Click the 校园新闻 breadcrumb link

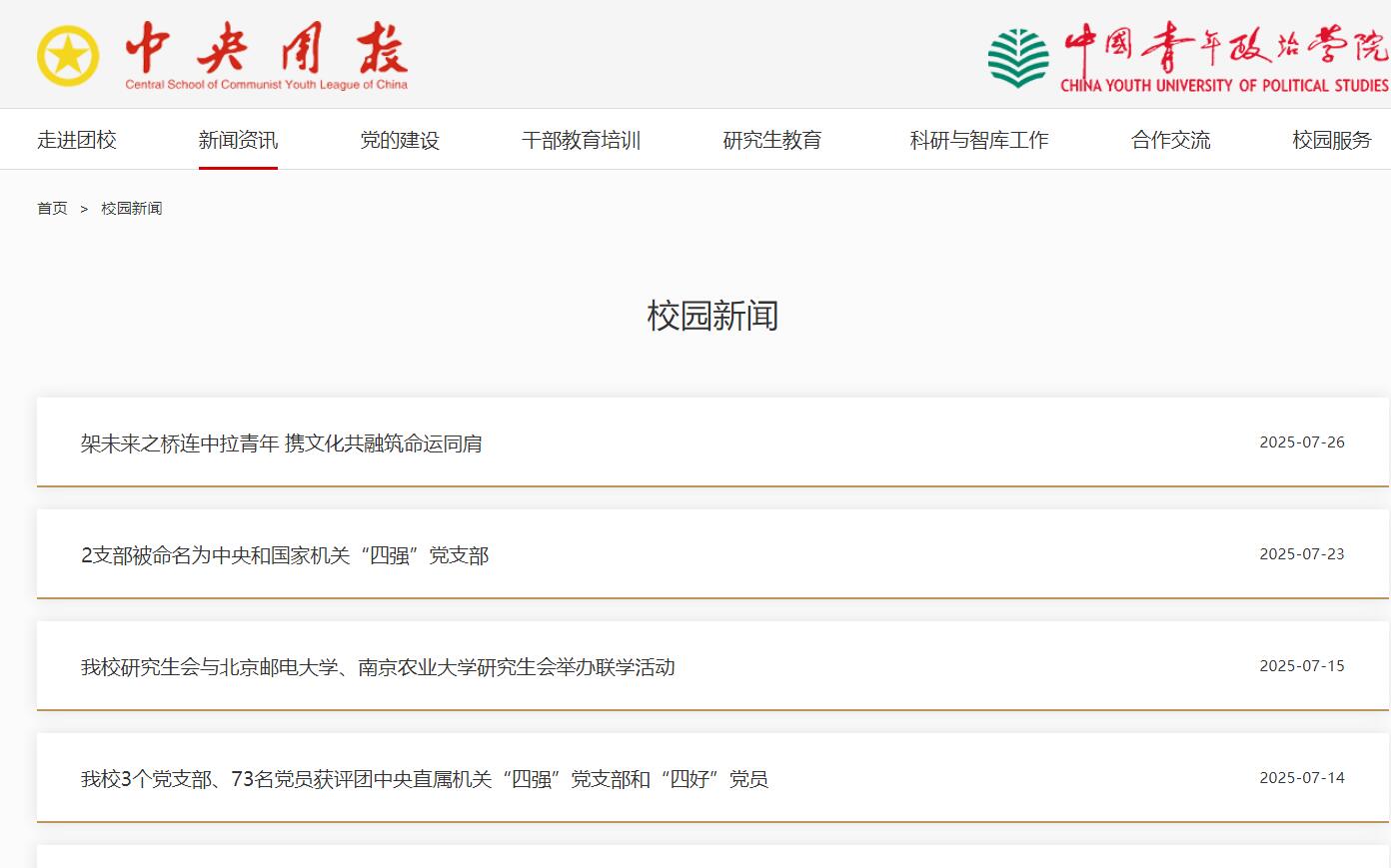coord(131,208)
